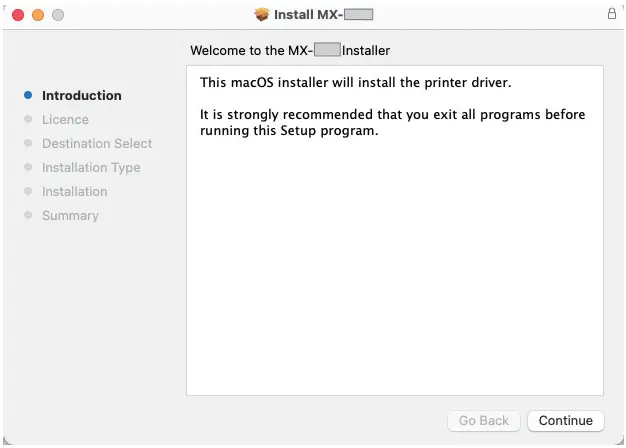Click the grey bullet beside Licence
Screen dimensions: 626x448
pos(28,120)
